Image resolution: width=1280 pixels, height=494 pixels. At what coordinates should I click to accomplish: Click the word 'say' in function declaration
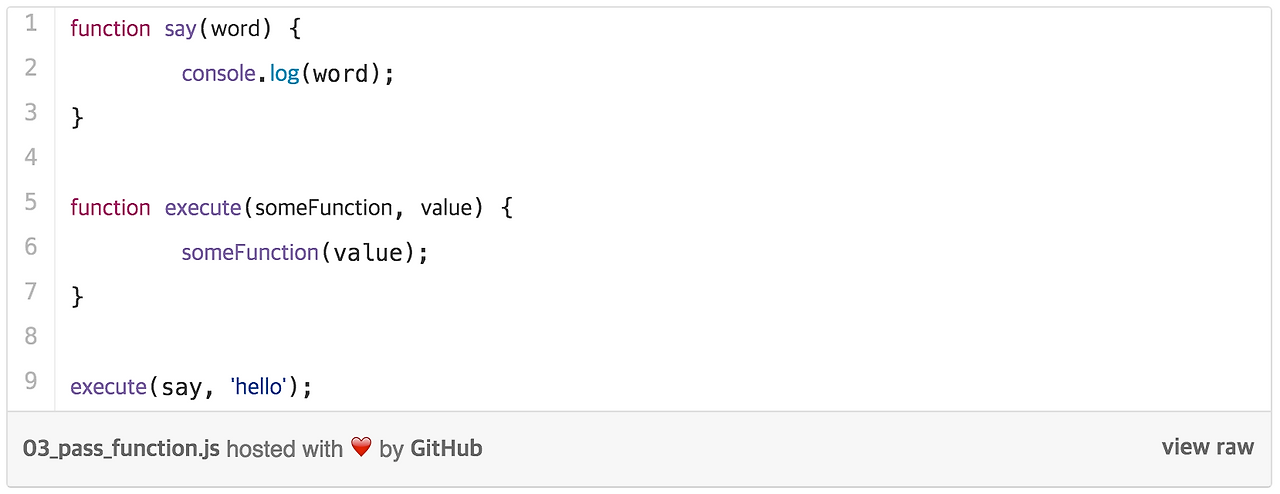(181, 29)
